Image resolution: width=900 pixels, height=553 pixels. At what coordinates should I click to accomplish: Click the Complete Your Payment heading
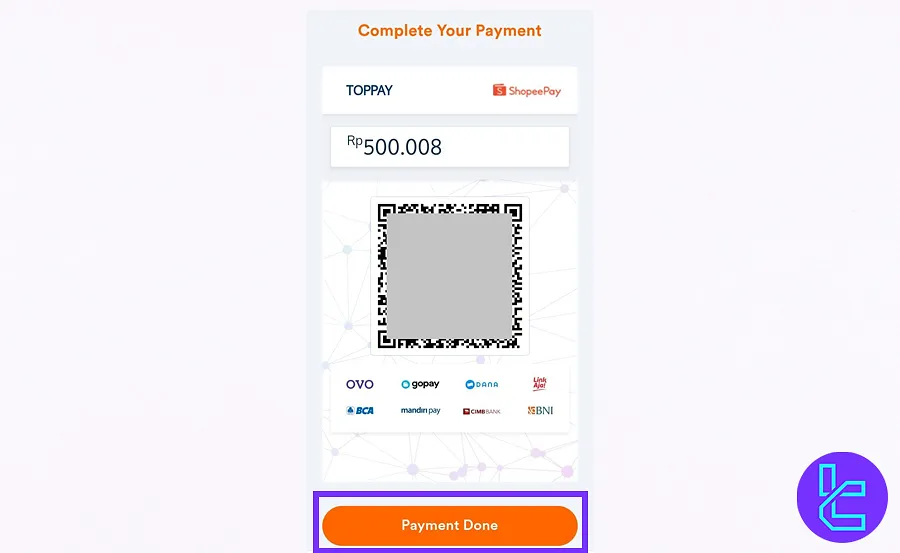[450, 30]
